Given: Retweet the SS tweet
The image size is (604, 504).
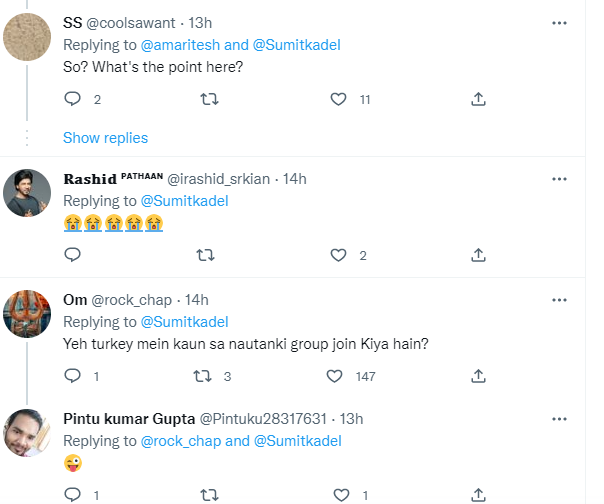Looking at the screenshot, I should (x=208, y=99).
